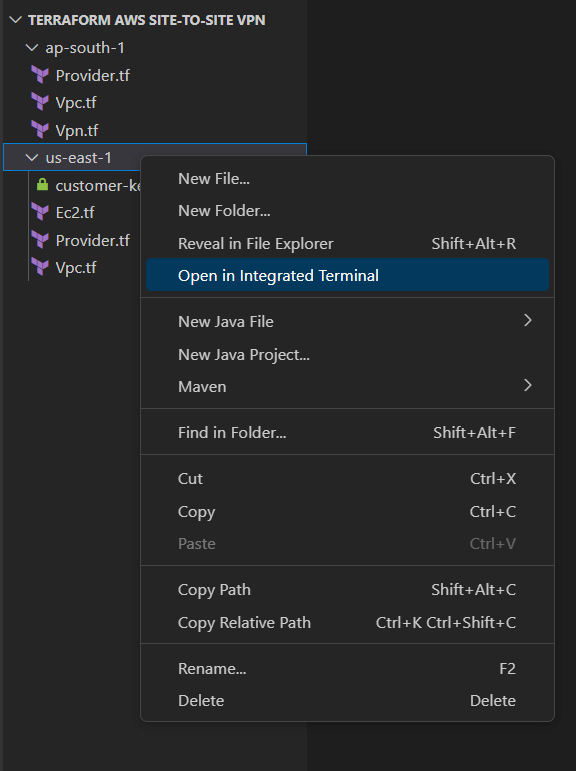Image resolution: width=576 pixels, height=771 pixels.
Task: Collapse the ap-south-1 folder chevron
Action: coord(32,48)
